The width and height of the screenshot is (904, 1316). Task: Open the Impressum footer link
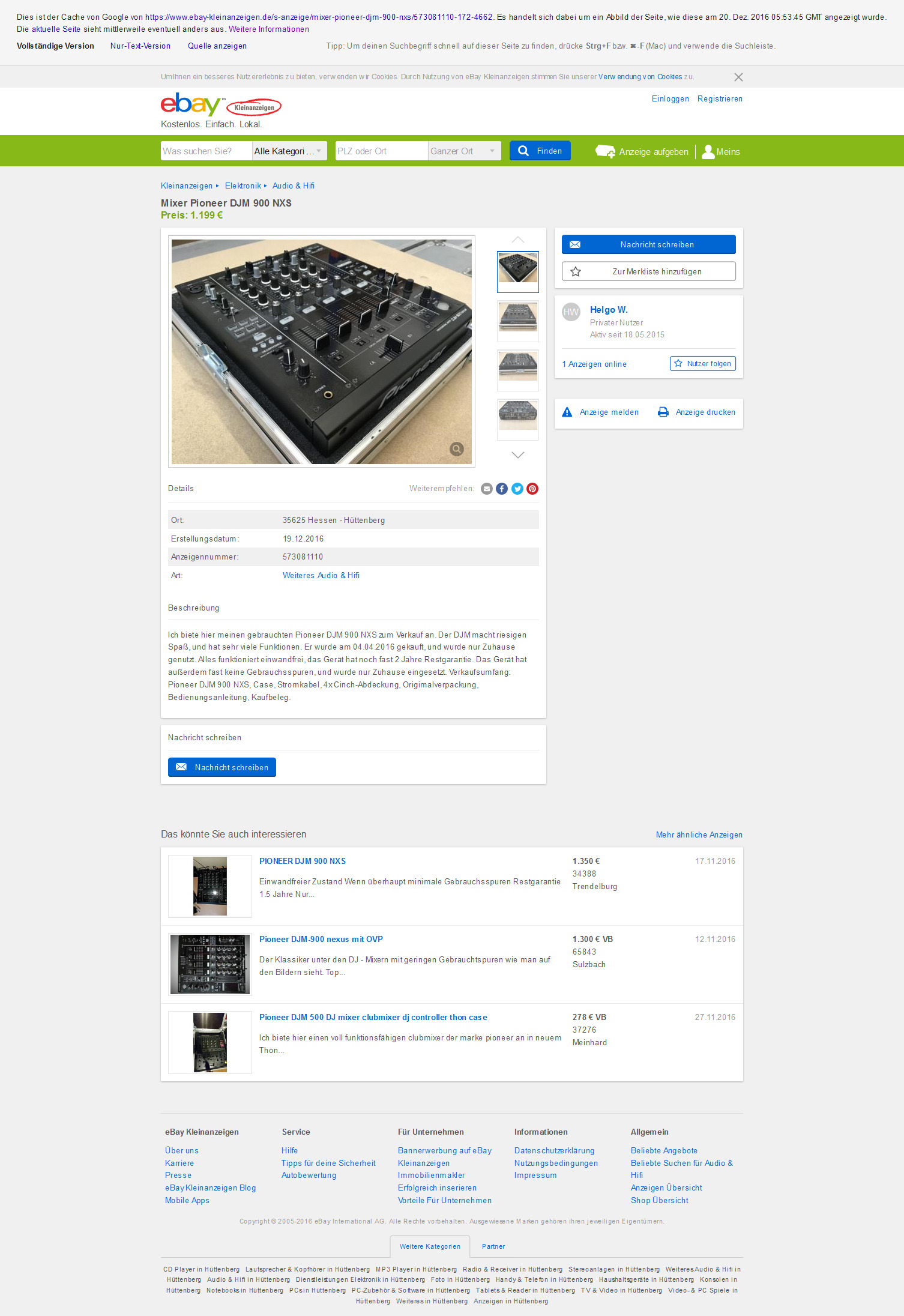[x=535, y=1175]
